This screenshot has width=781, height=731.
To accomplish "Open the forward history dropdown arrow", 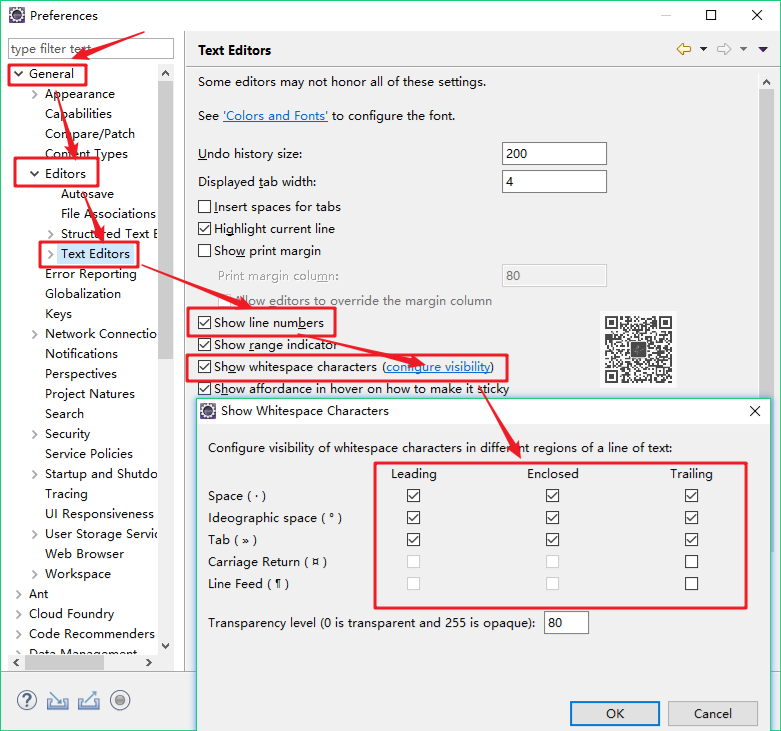I will pyautogui.click(x=743, y=49).
